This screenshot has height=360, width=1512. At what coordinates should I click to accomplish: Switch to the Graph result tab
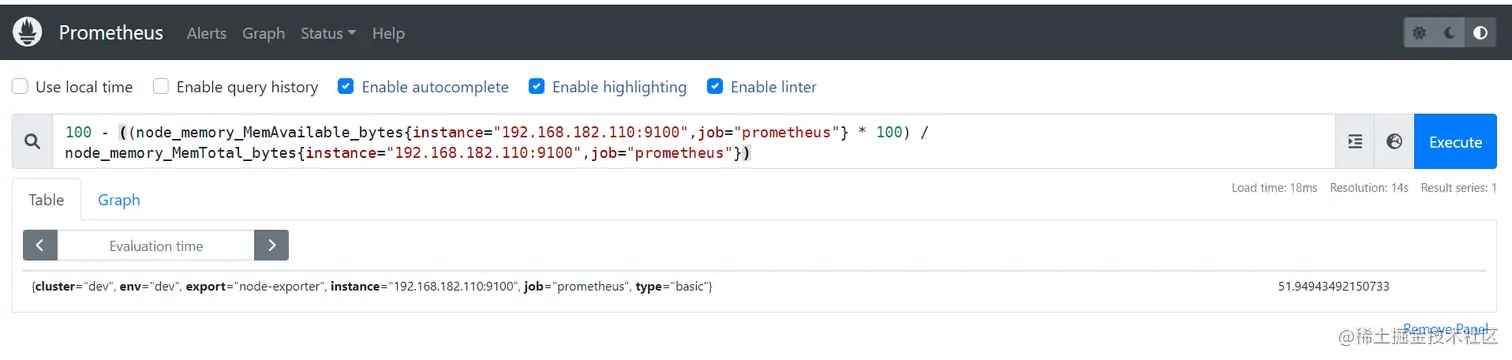point(119,200)
